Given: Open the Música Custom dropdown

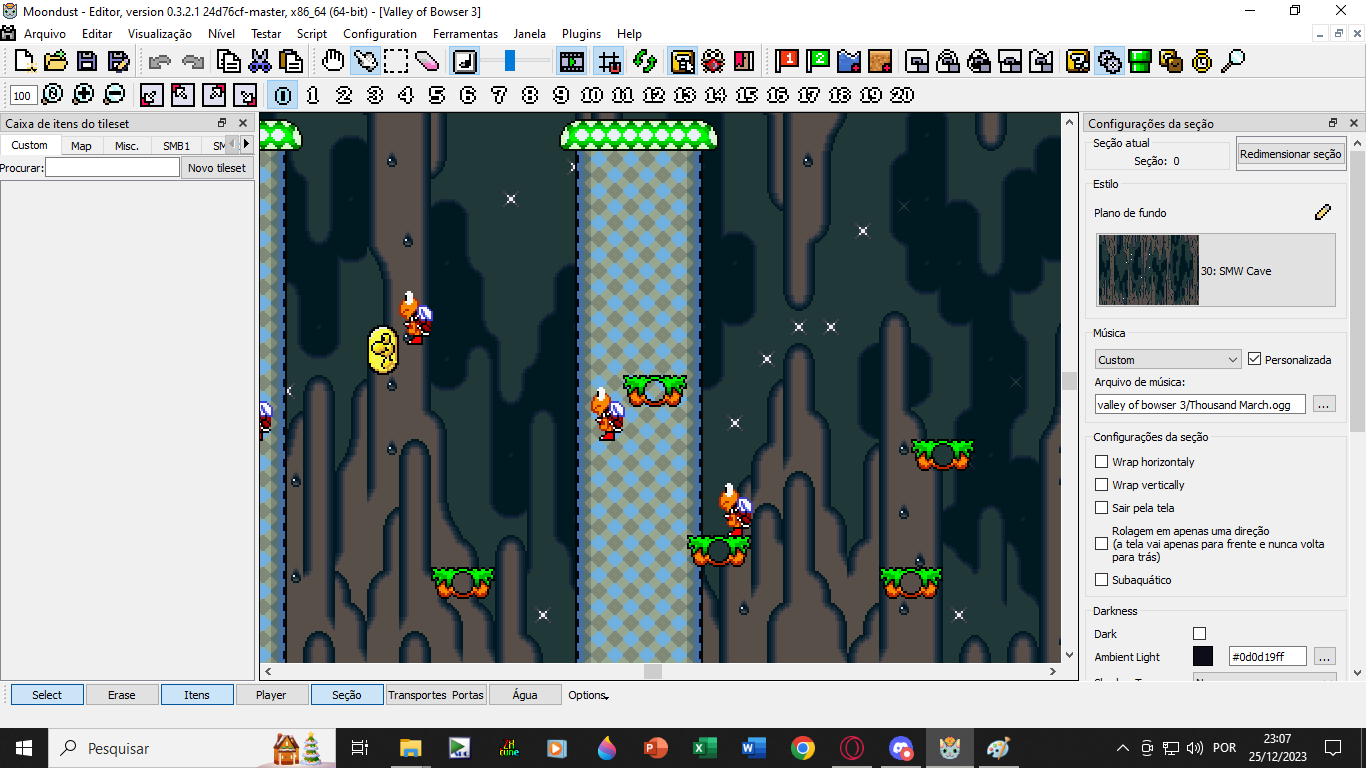Looking at the screenshot, I should point(1168,359).
